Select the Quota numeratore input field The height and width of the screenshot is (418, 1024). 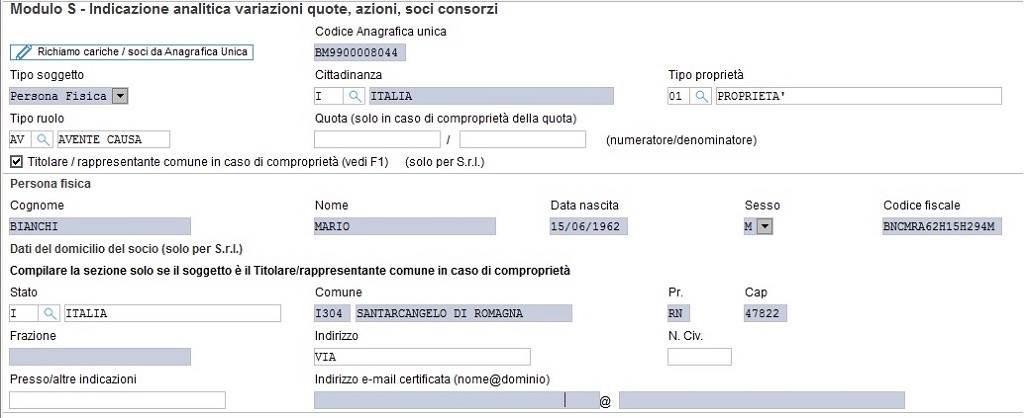tap(377, 139)
